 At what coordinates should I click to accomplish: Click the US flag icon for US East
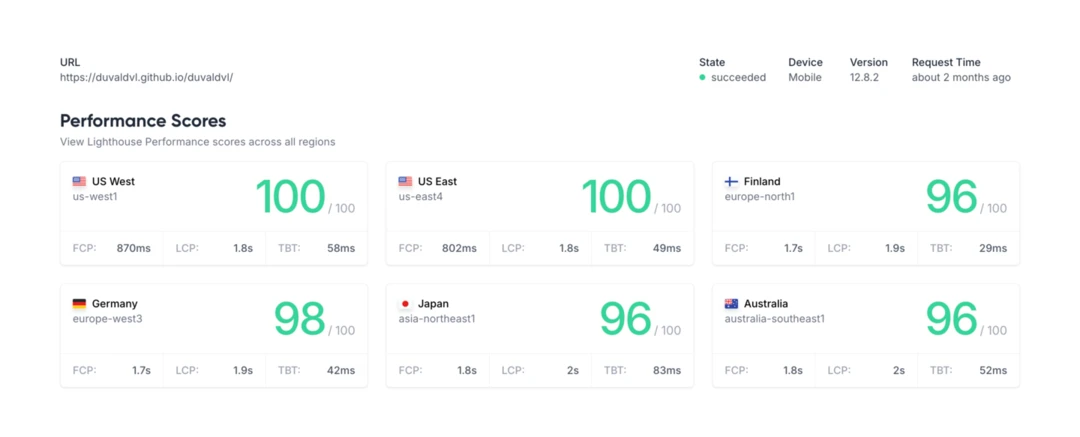coord(405,182)
